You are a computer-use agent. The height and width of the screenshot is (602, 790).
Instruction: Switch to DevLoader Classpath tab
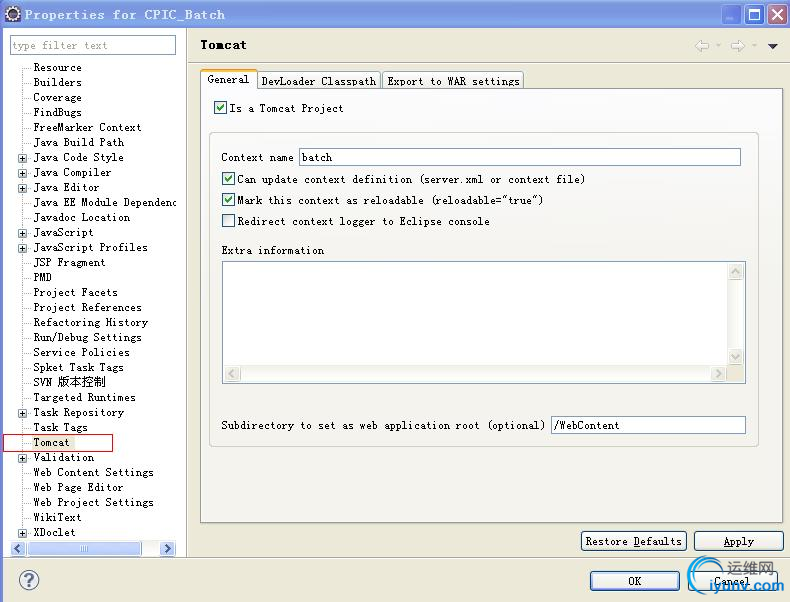coord(318,81)
